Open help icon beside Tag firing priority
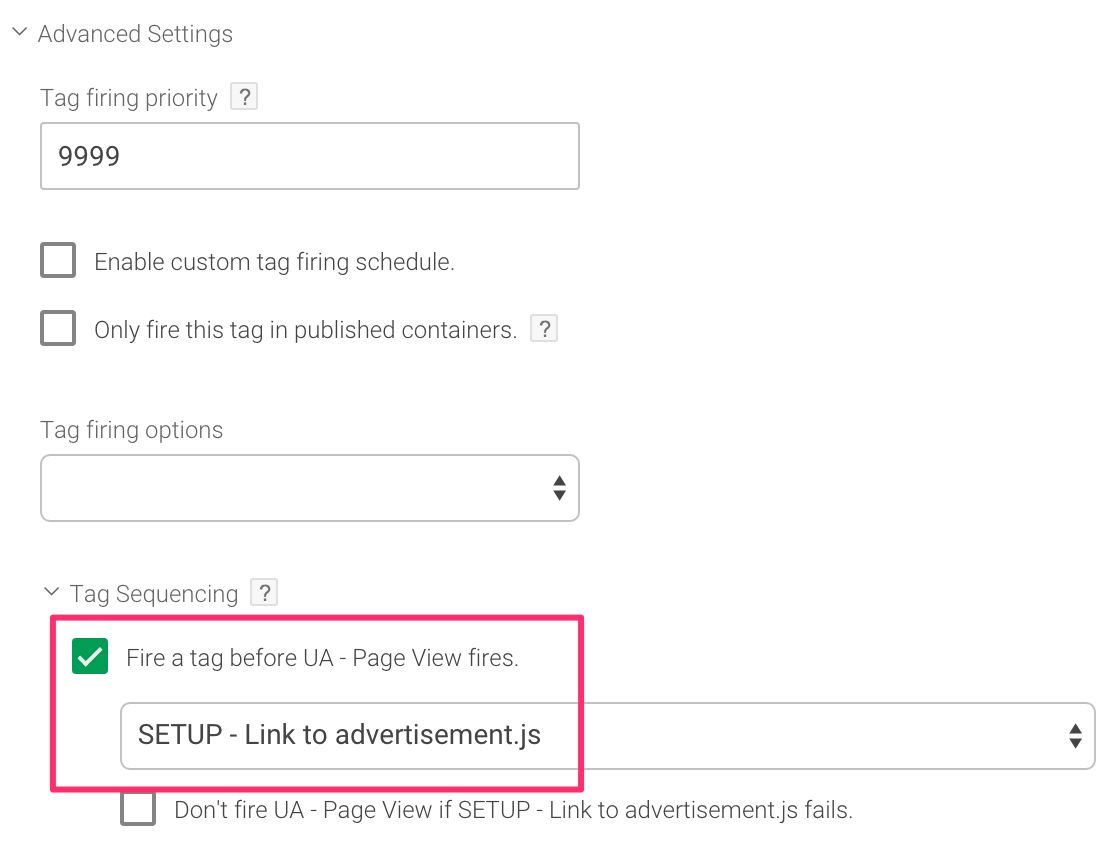This screenshot has height=858, width=1104. tap(244, 97)
